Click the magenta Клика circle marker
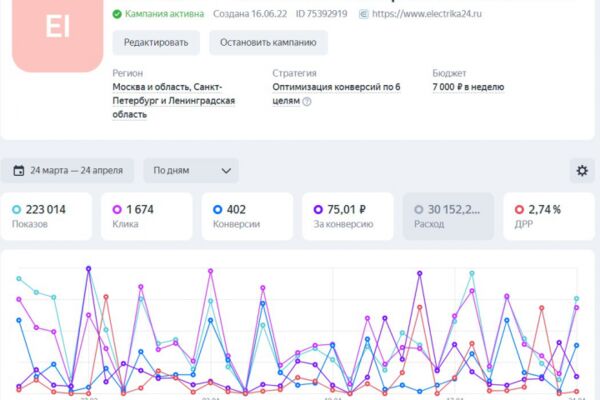Screen dimensions: 600x400 (x=117, y=209)
